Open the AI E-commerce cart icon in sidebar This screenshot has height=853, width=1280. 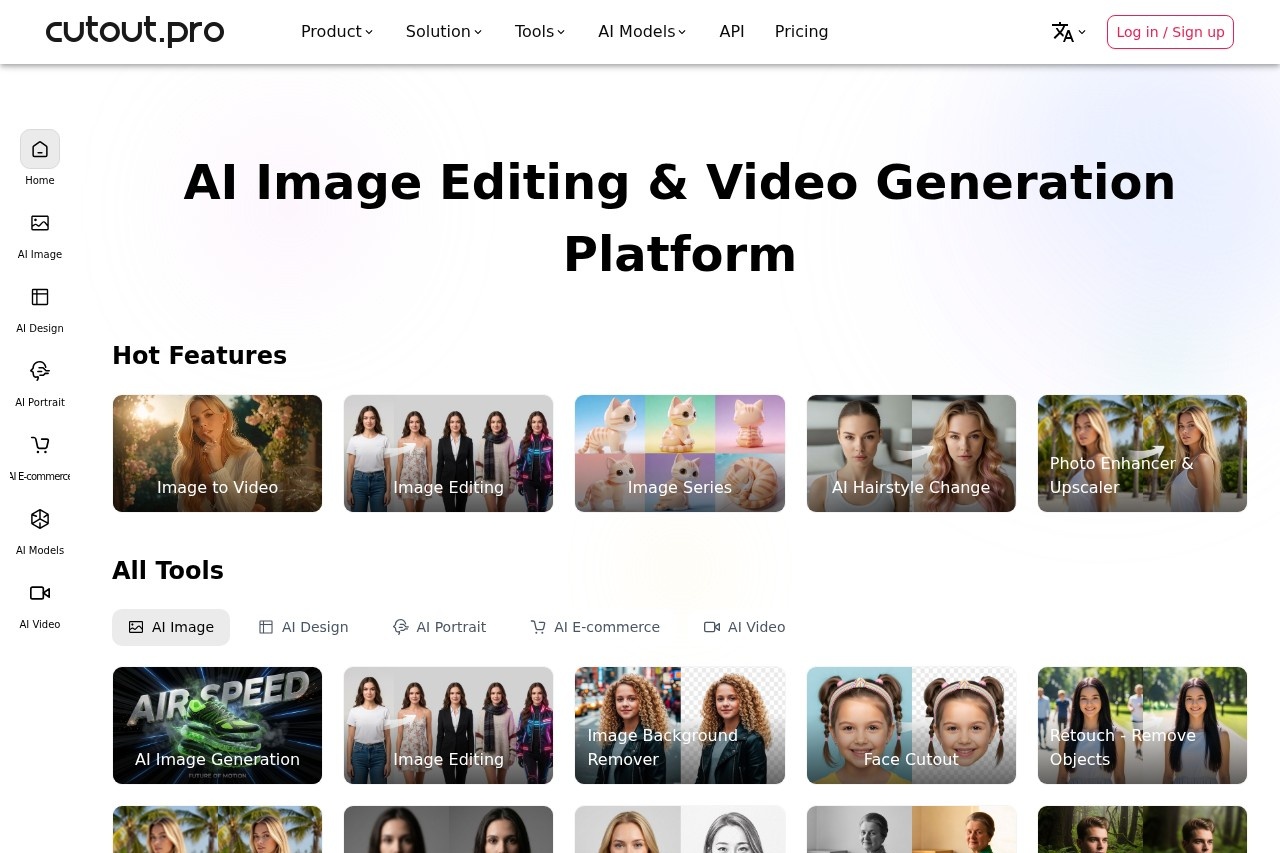click(x=40, y=445)
